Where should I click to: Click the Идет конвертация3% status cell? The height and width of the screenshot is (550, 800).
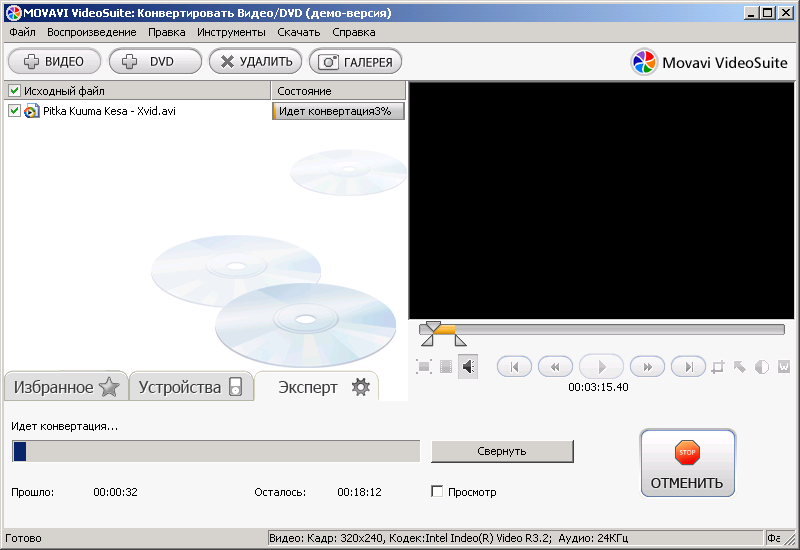[338, 111]
